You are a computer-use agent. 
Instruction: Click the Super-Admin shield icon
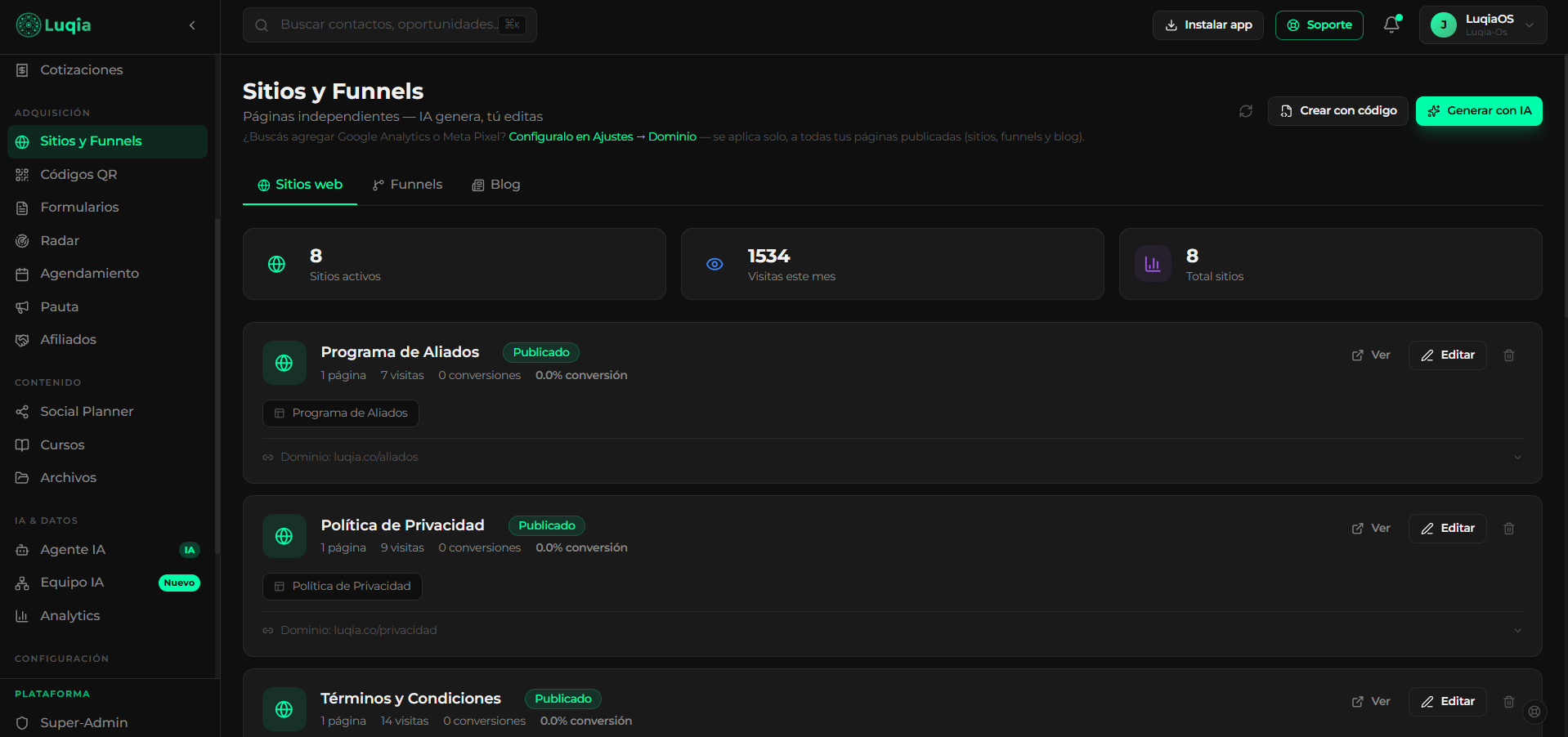coord(22,723)
